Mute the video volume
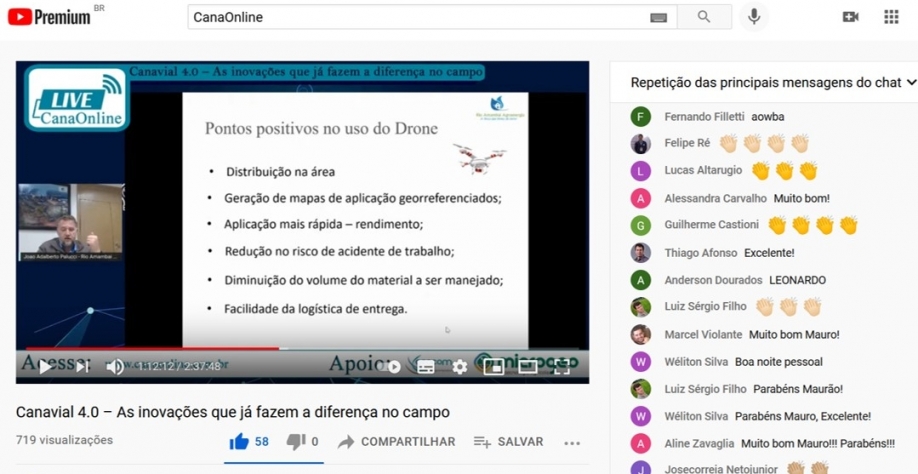 tap(115, 367)
